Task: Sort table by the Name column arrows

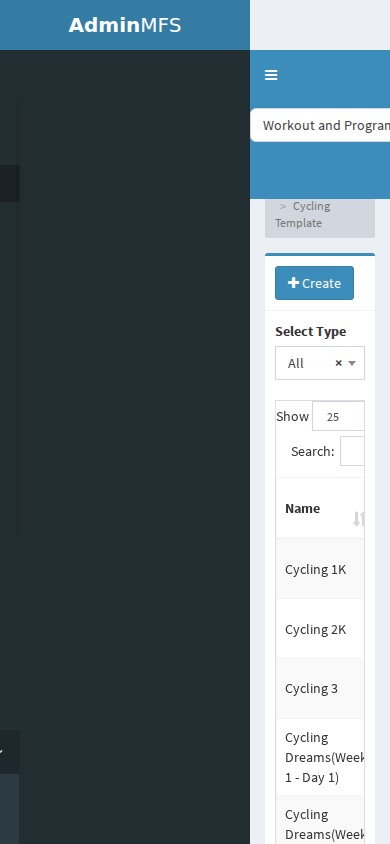Action: point(358,519)
